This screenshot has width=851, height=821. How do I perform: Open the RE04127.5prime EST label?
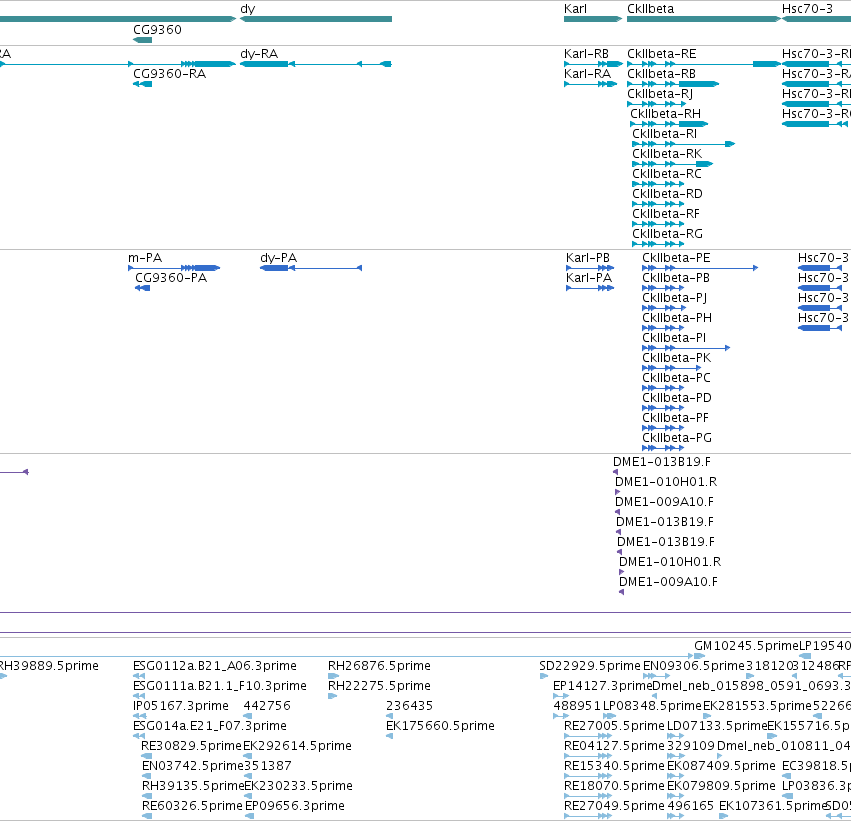(614, 746)
